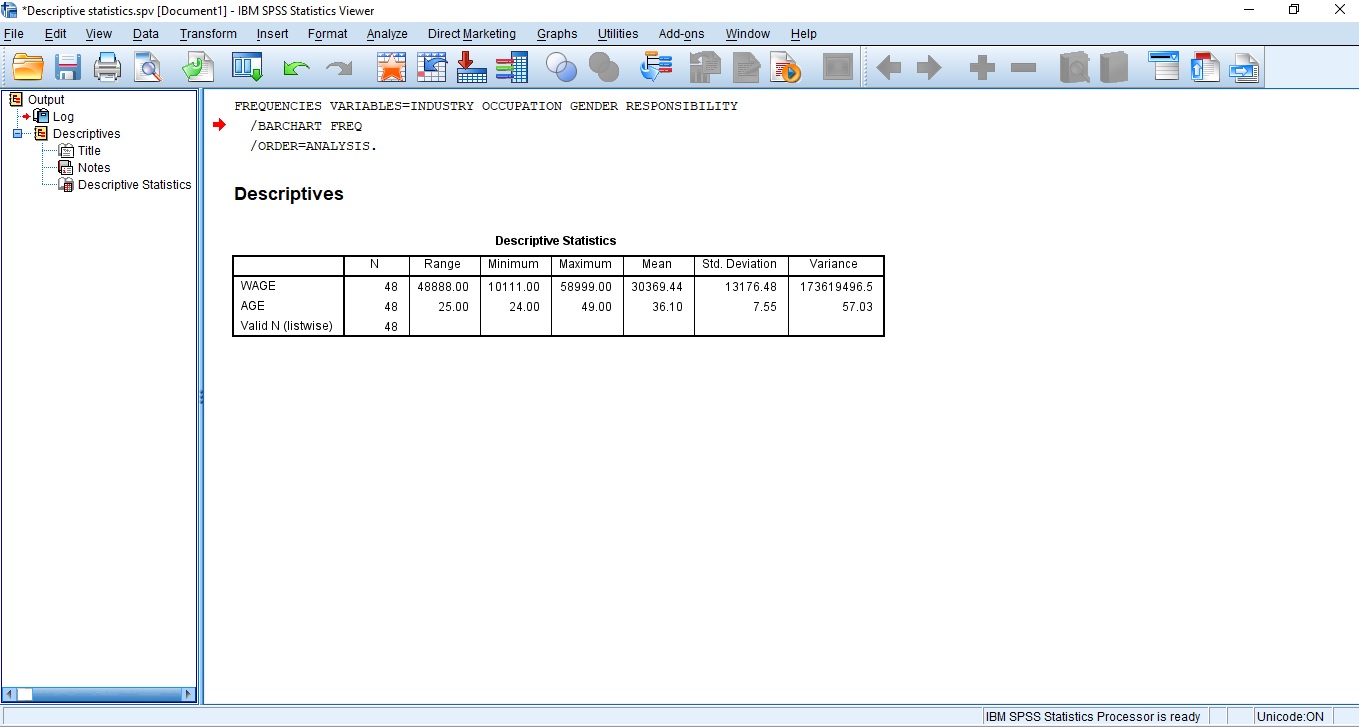This screenshot has height=727, width=1359.
Task: Open print preview
Action: [147, 67]
